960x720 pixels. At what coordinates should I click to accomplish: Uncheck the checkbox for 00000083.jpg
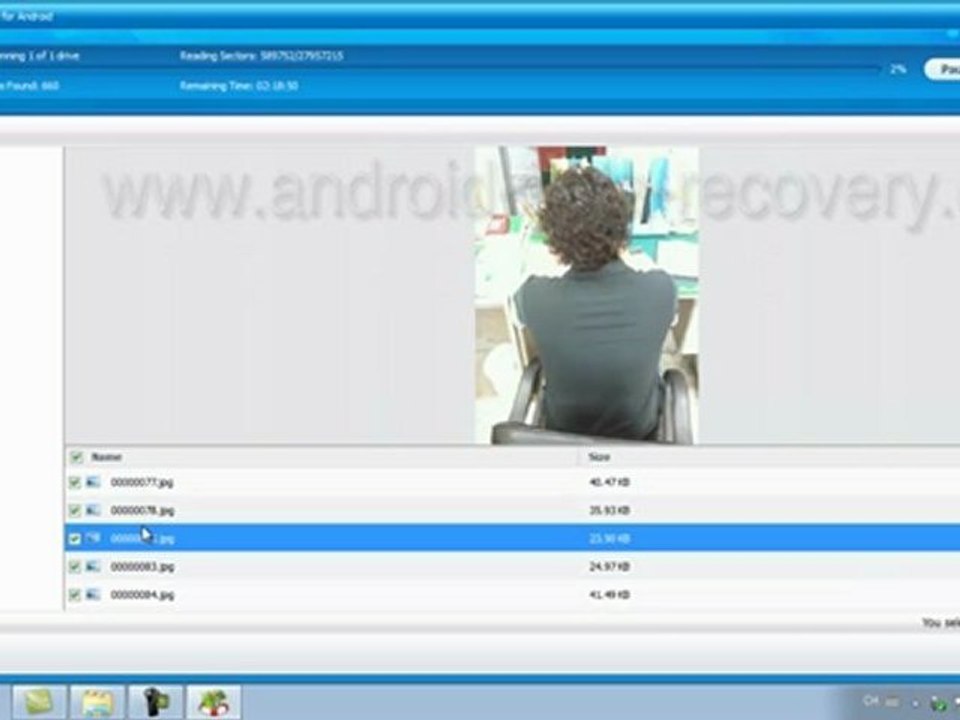pos(75,567)
